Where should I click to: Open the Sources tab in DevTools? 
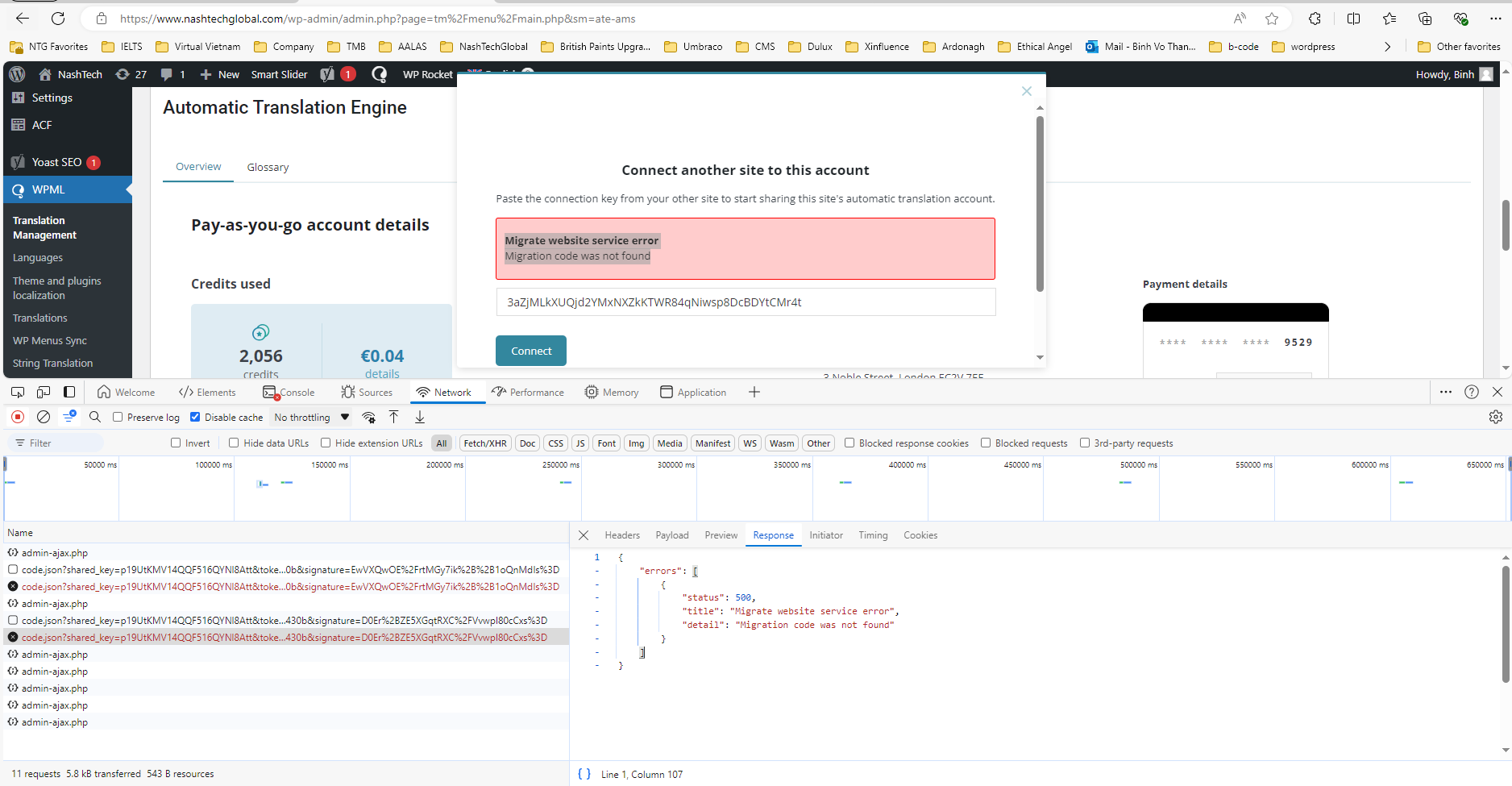(367, 392)
